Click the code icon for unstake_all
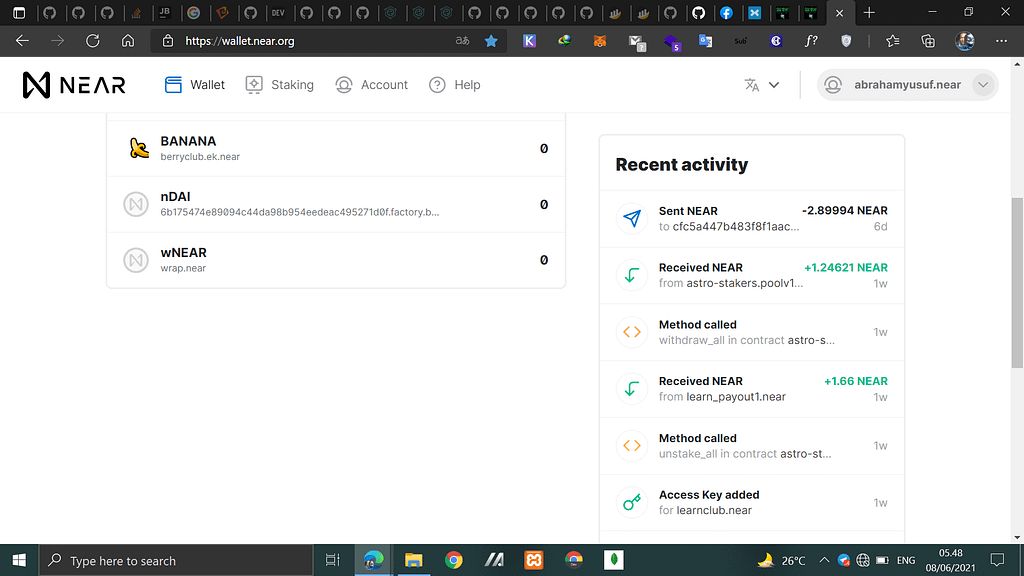Screen dimensions: 1024x576 coord(632,445)
